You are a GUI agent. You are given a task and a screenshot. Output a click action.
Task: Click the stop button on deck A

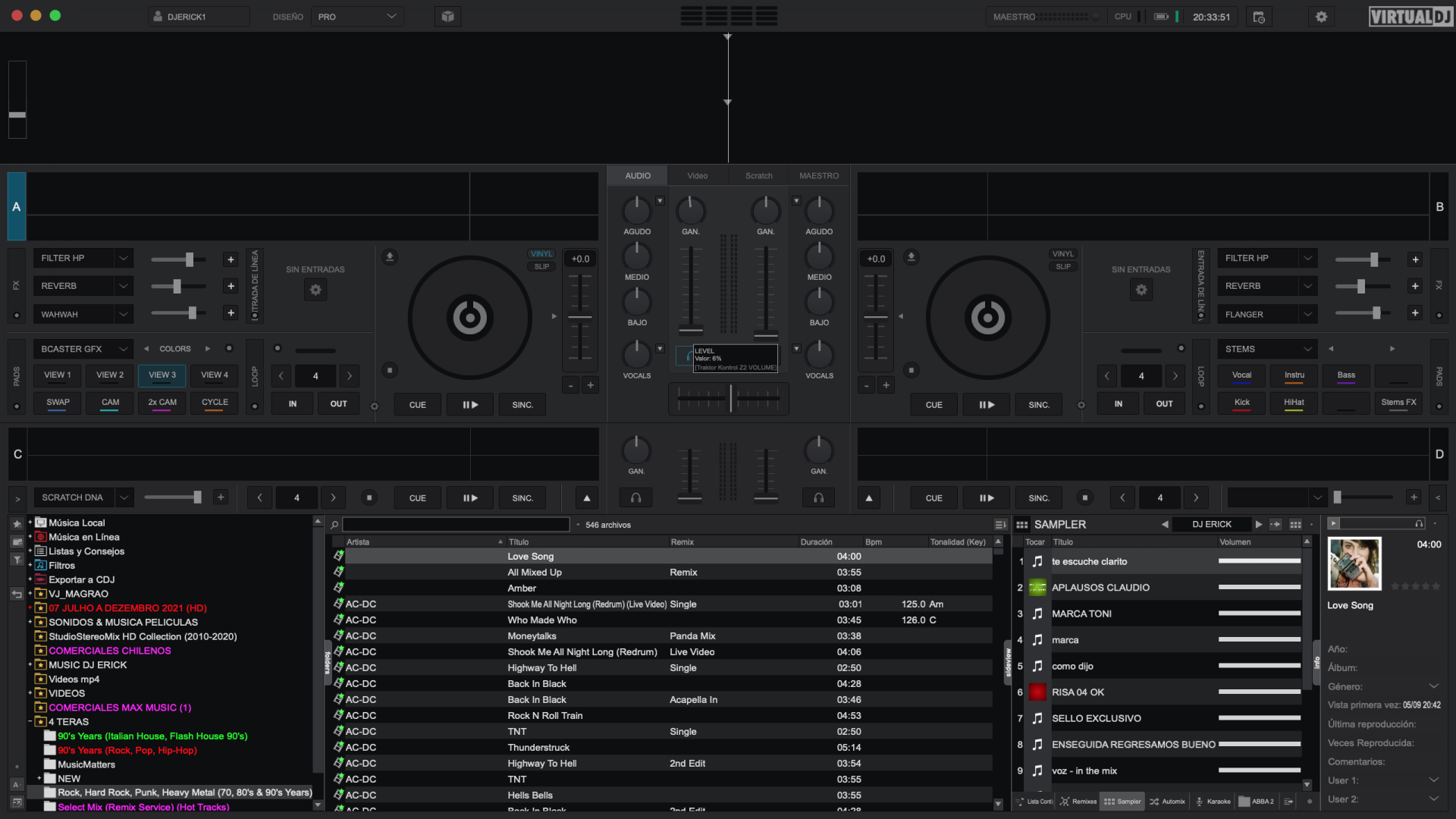click(390, 370)
